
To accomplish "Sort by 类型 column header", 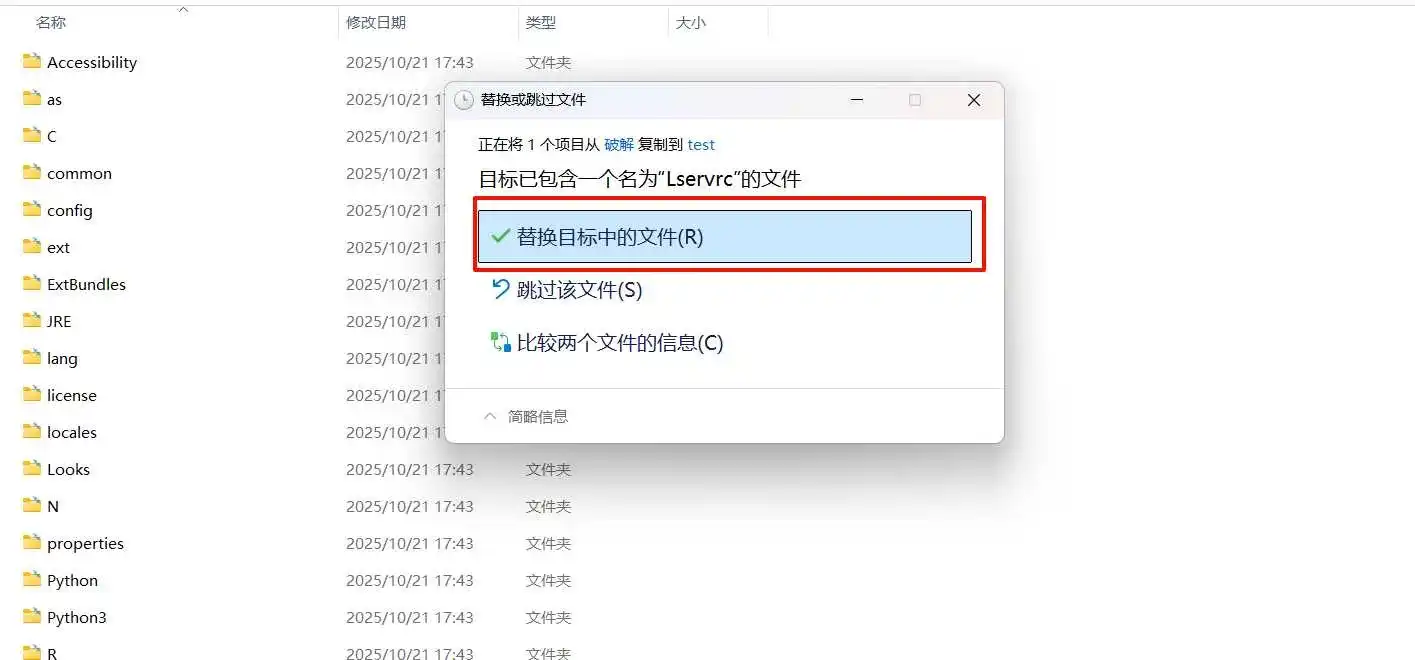I will click(541, 22).
